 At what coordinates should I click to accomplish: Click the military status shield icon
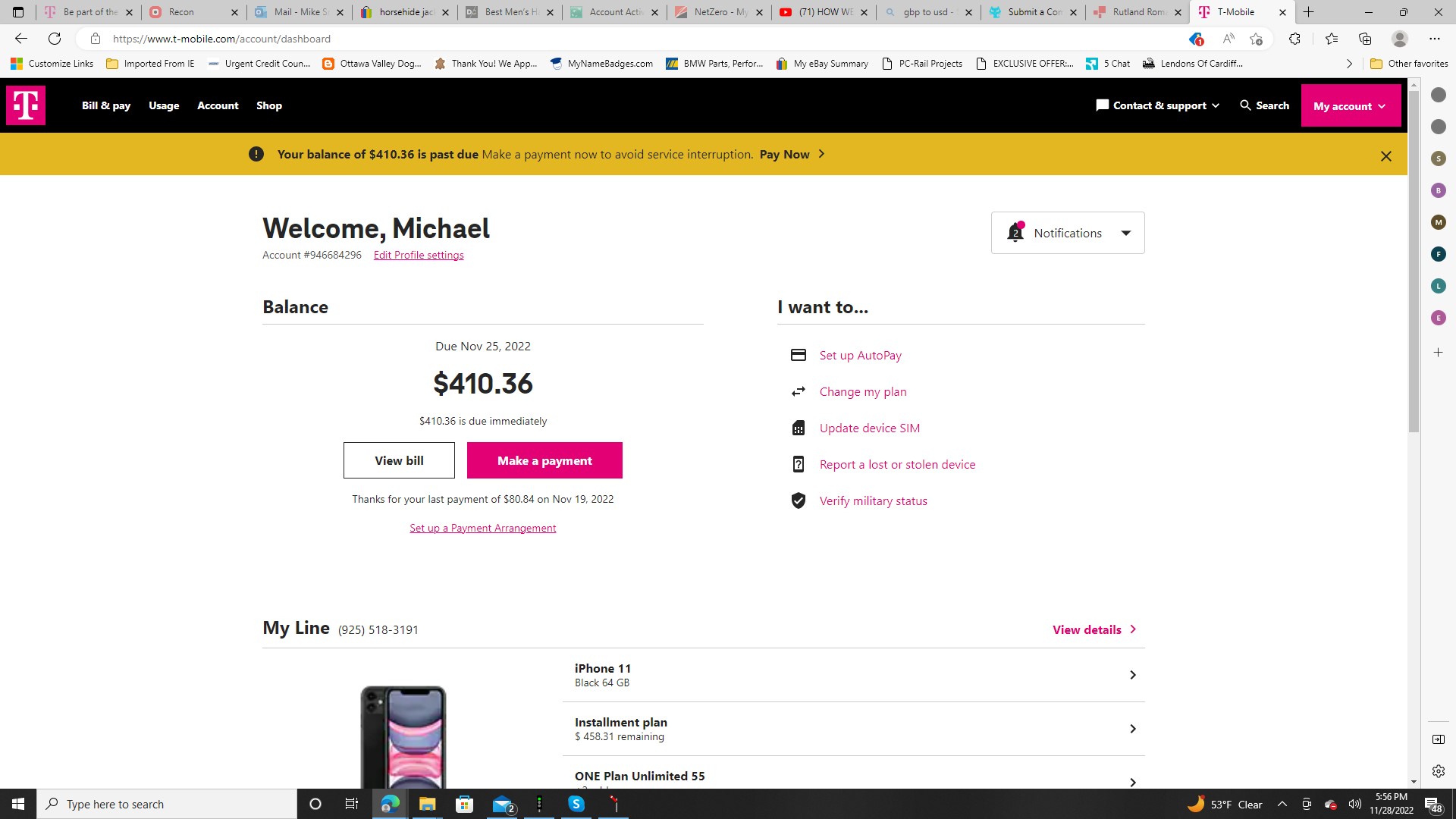pos(798,500)
